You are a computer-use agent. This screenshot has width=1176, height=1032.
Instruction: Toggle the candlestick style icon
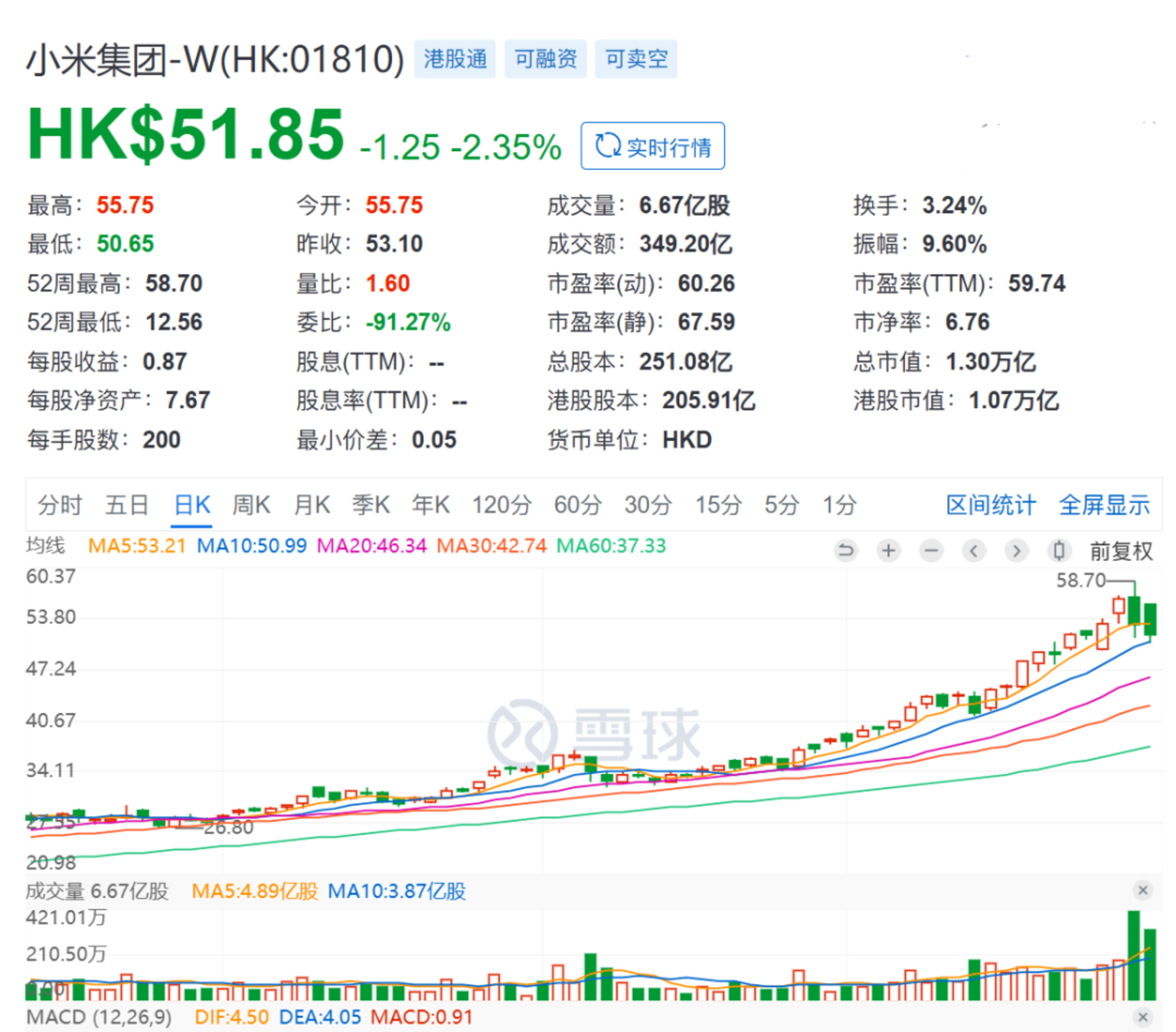pos(1058,551)
